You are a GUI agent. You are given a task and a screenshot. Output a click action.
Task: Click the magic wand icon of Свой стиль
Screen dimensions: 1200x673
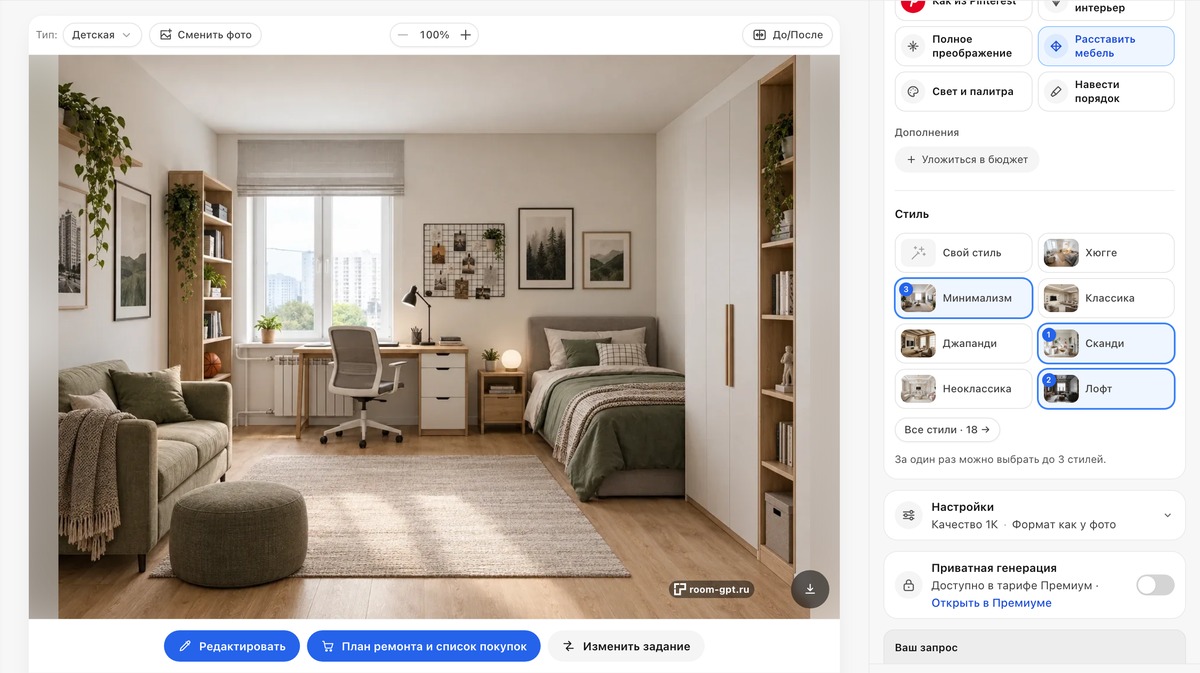918,253
